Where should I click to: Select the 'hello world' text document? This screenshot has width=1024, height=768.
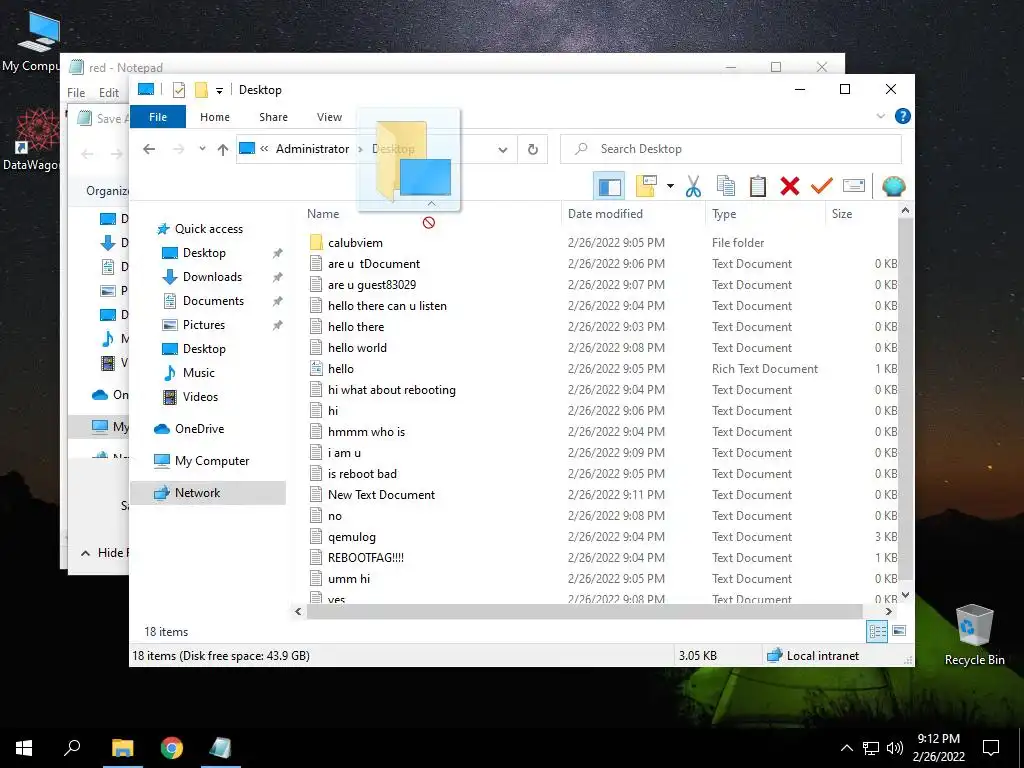pyautogui.click(x=357, y=348)
